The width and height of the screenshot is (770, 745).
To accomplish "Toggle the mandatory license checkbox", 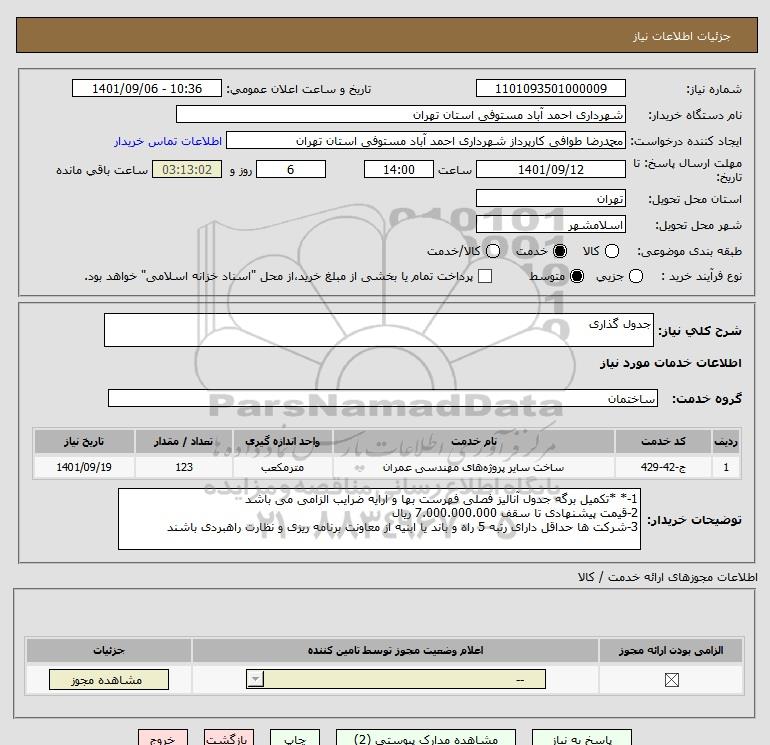I will 671,680.
